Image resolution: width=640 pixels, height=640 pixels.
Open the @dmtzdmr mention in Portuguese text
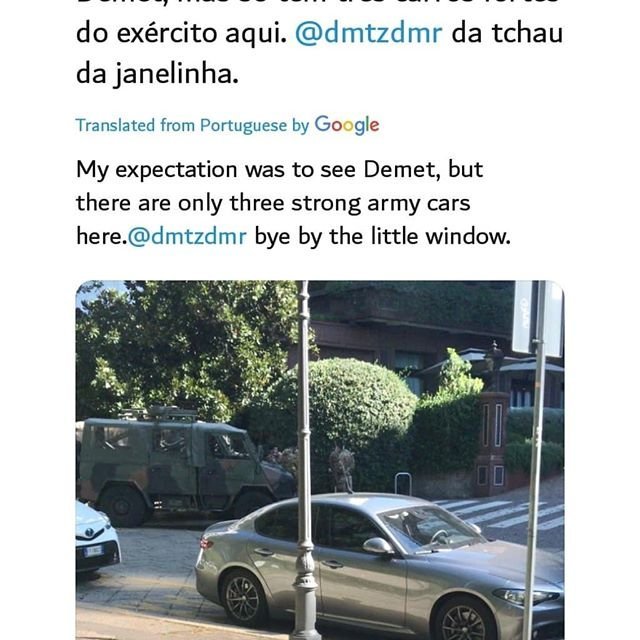click(x=369, y=33)
